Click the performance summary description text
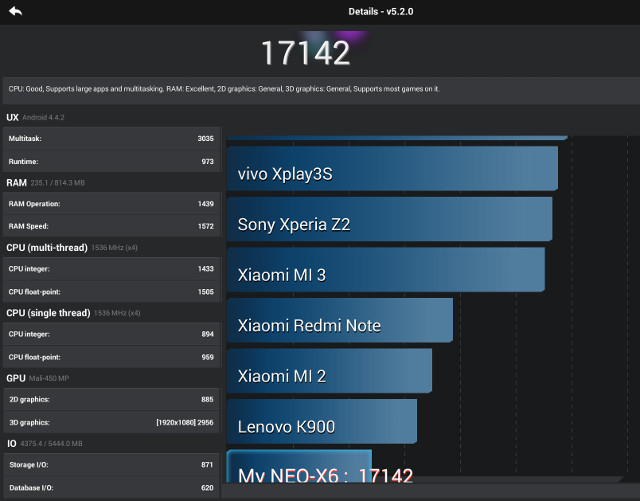 224,89
